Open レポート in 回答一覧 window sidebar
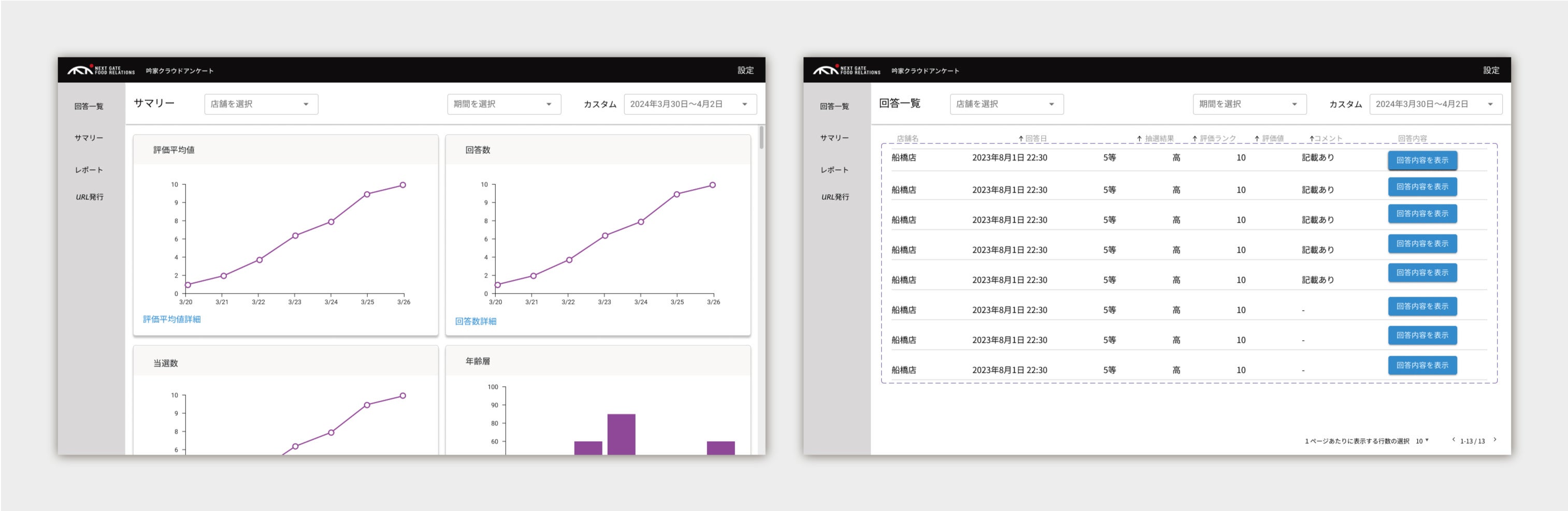Image resolution: width=1568 pixels, height=511 pixels. pyautogui.click(x=835, y=170)
